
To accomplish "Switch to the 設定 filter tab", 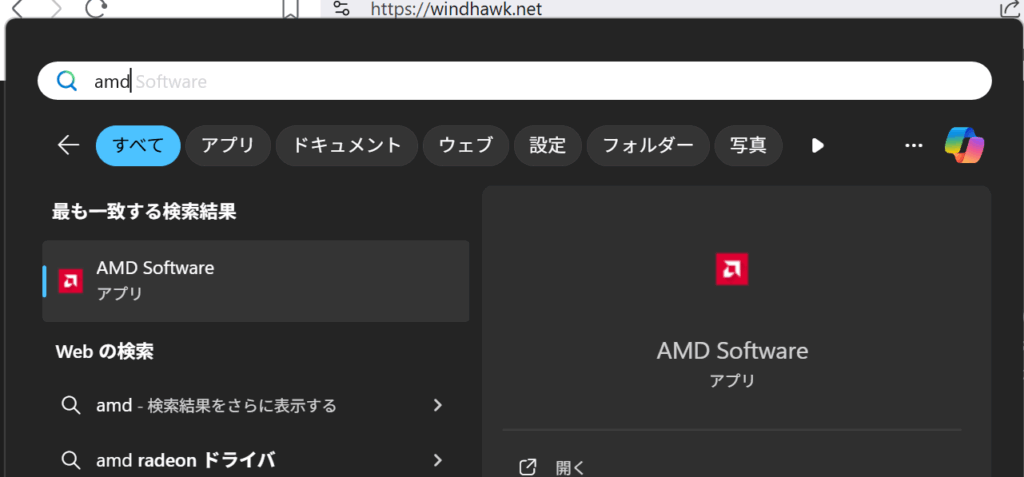I will pyautogui.click(x=548, y=145).
